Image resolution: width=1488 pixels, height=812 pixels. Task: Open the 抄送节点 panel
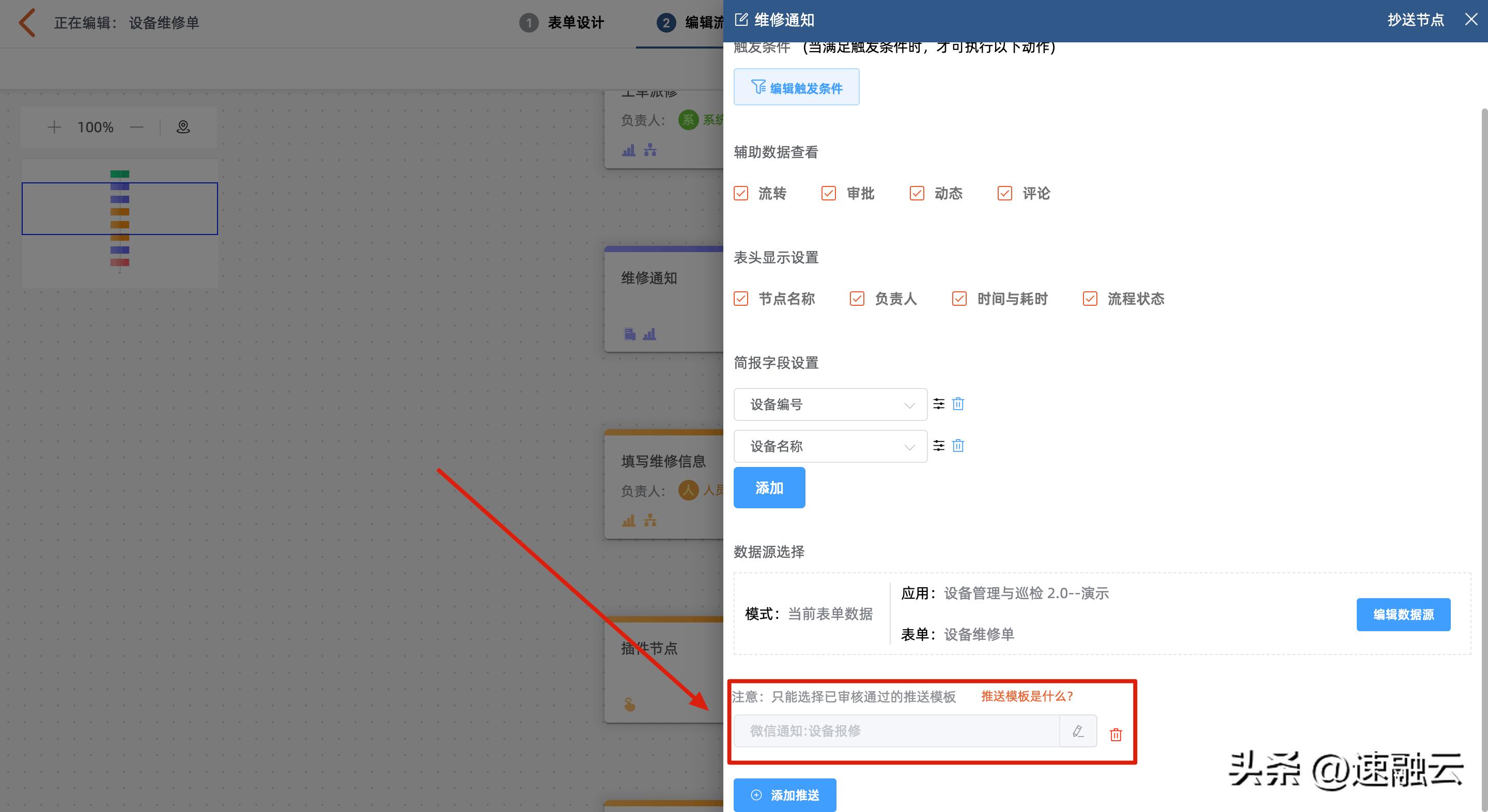pos(1415,19)
